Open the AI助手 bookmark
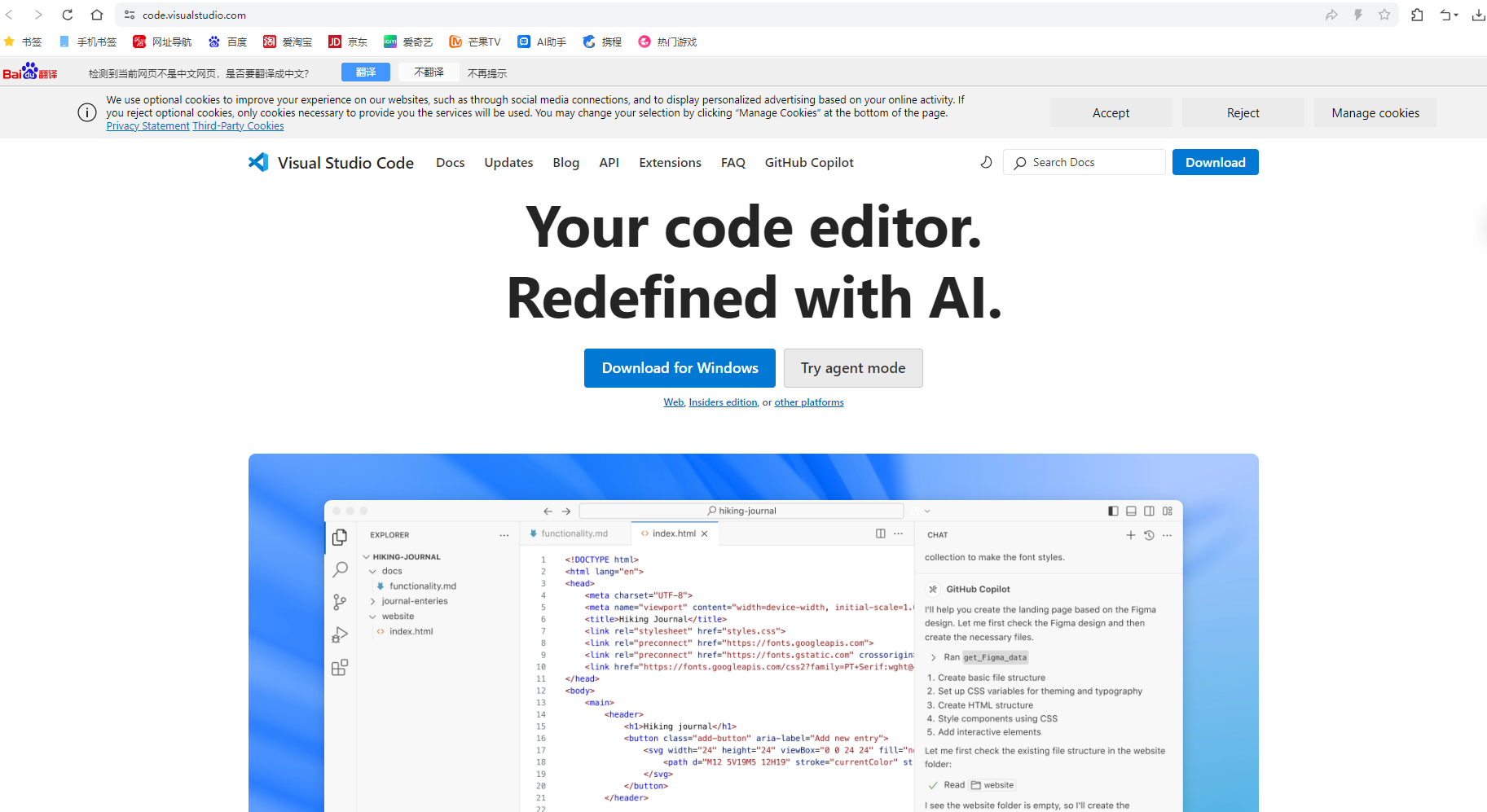Image resolution: width=1487 pixels, height=812 pixels. tap(542, 42)
